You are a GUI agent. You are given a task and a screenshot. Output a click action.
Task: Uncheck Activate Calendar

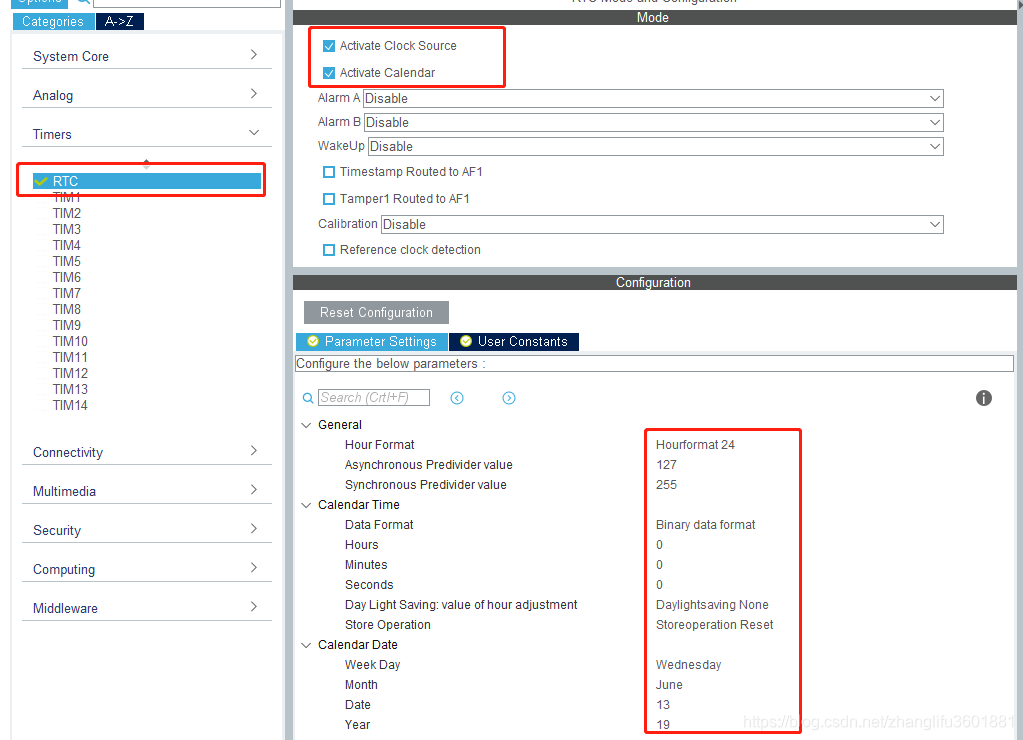(x=329, y=73)
